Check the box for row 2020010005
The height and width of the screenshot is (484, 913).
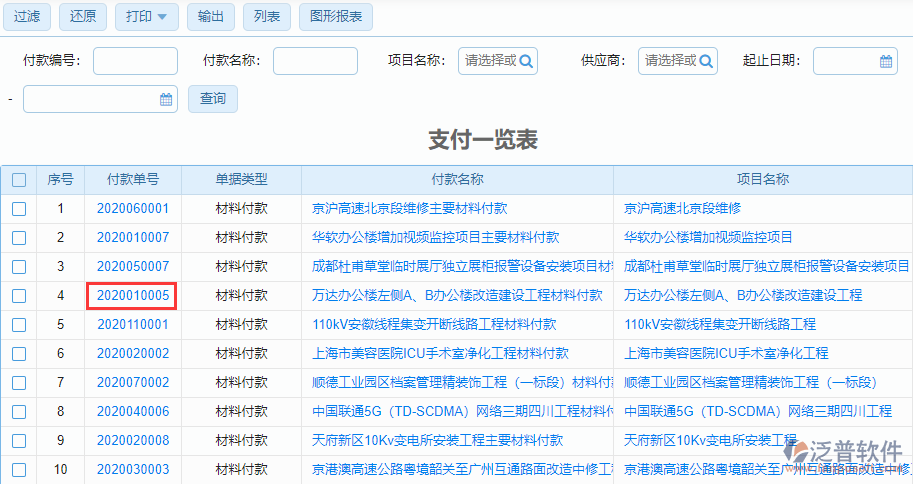point(19,296)
